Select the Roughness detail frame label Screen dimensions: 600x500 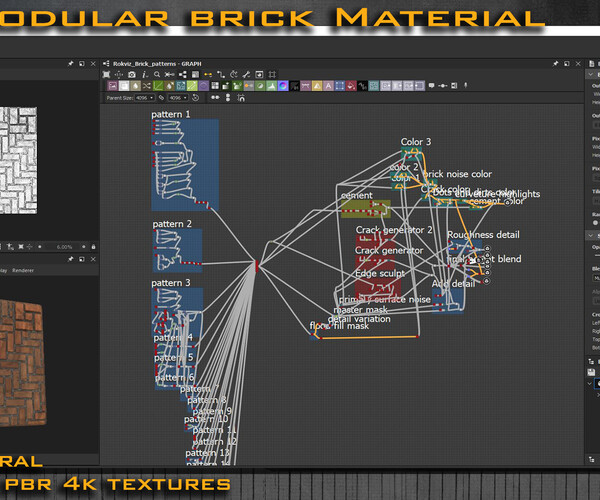point(484,235)
